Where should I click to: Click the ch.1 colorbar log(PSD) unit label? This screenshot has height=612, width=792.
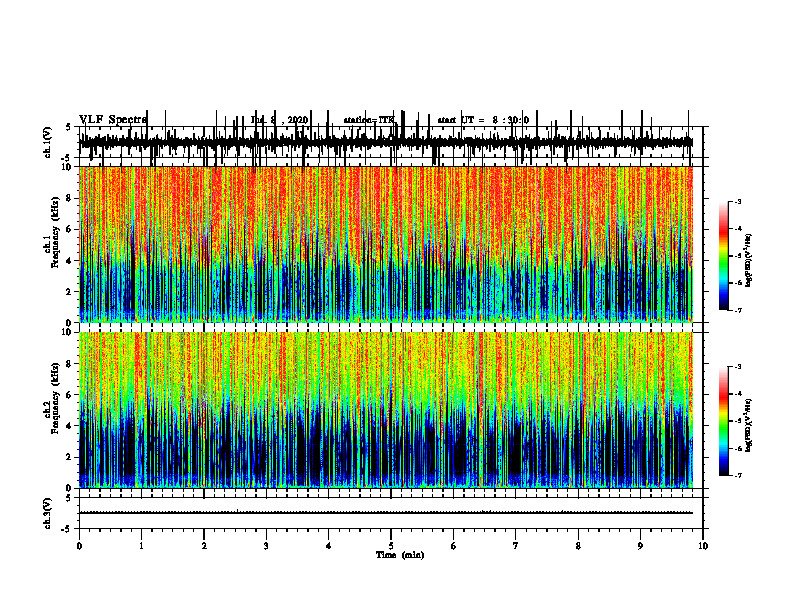[749, 261]
